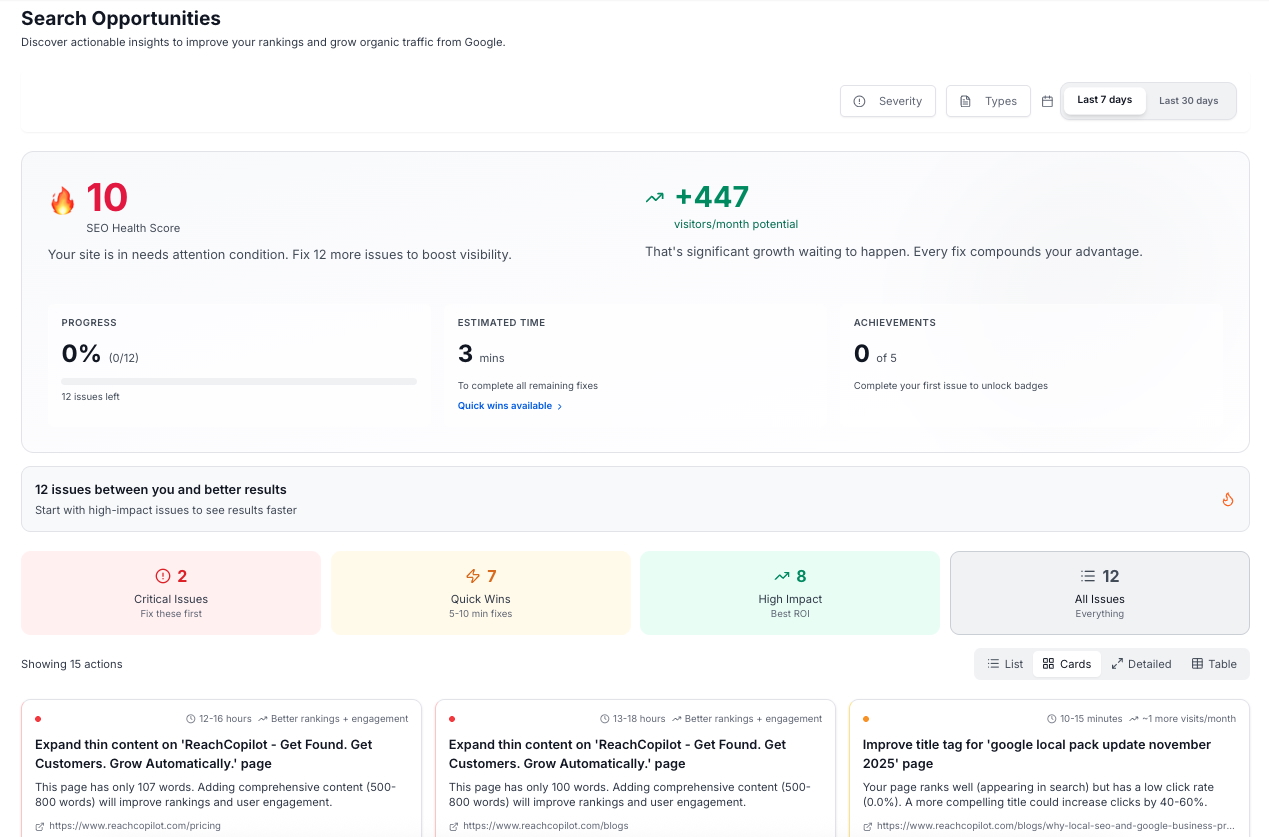Open the Types filter

pos(987,100)
